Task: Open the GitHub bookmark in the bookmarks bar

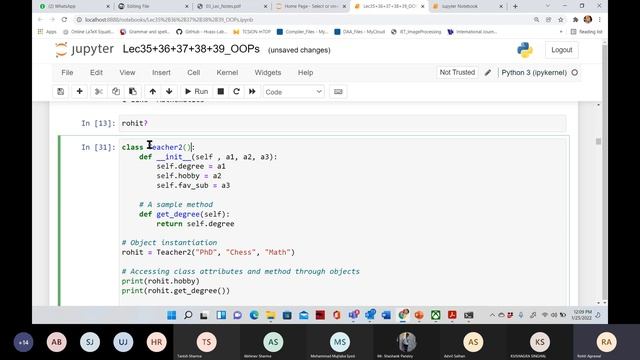Action: click(202, 31)
